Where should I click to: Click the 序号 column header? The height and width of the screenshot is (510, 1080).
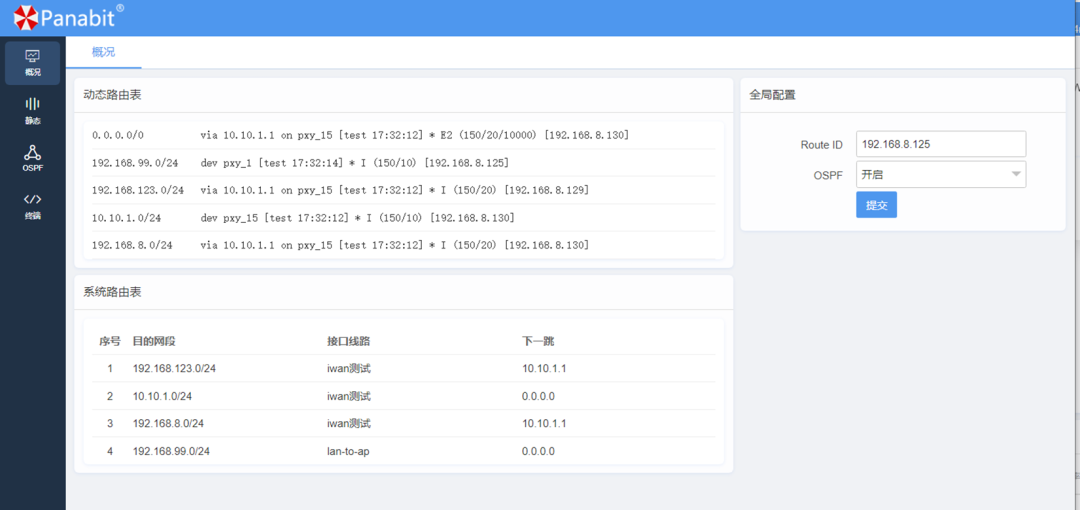click(110, 341)
